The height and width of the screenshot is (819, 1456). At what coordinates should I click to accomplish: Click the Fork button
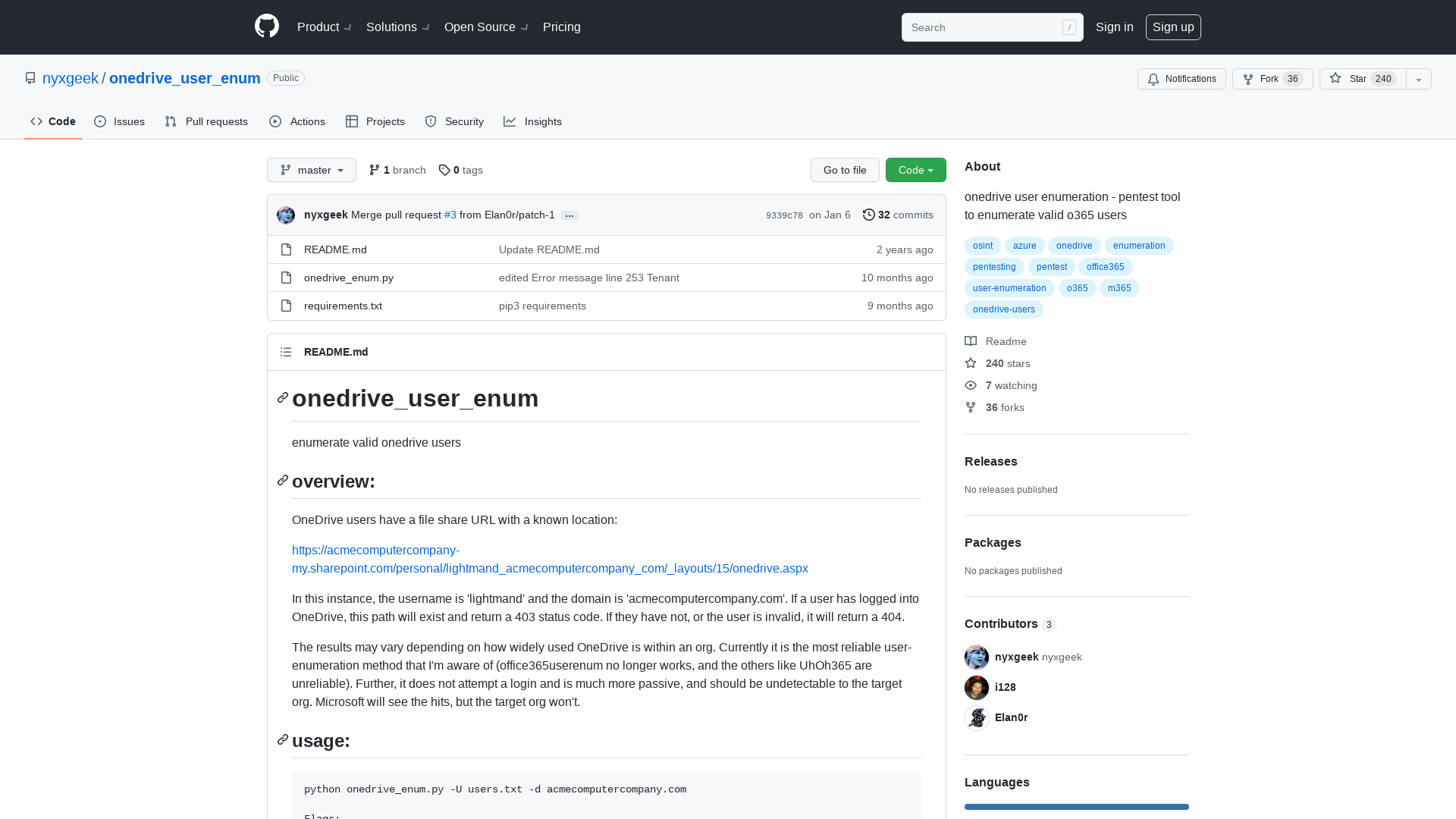1272,79
